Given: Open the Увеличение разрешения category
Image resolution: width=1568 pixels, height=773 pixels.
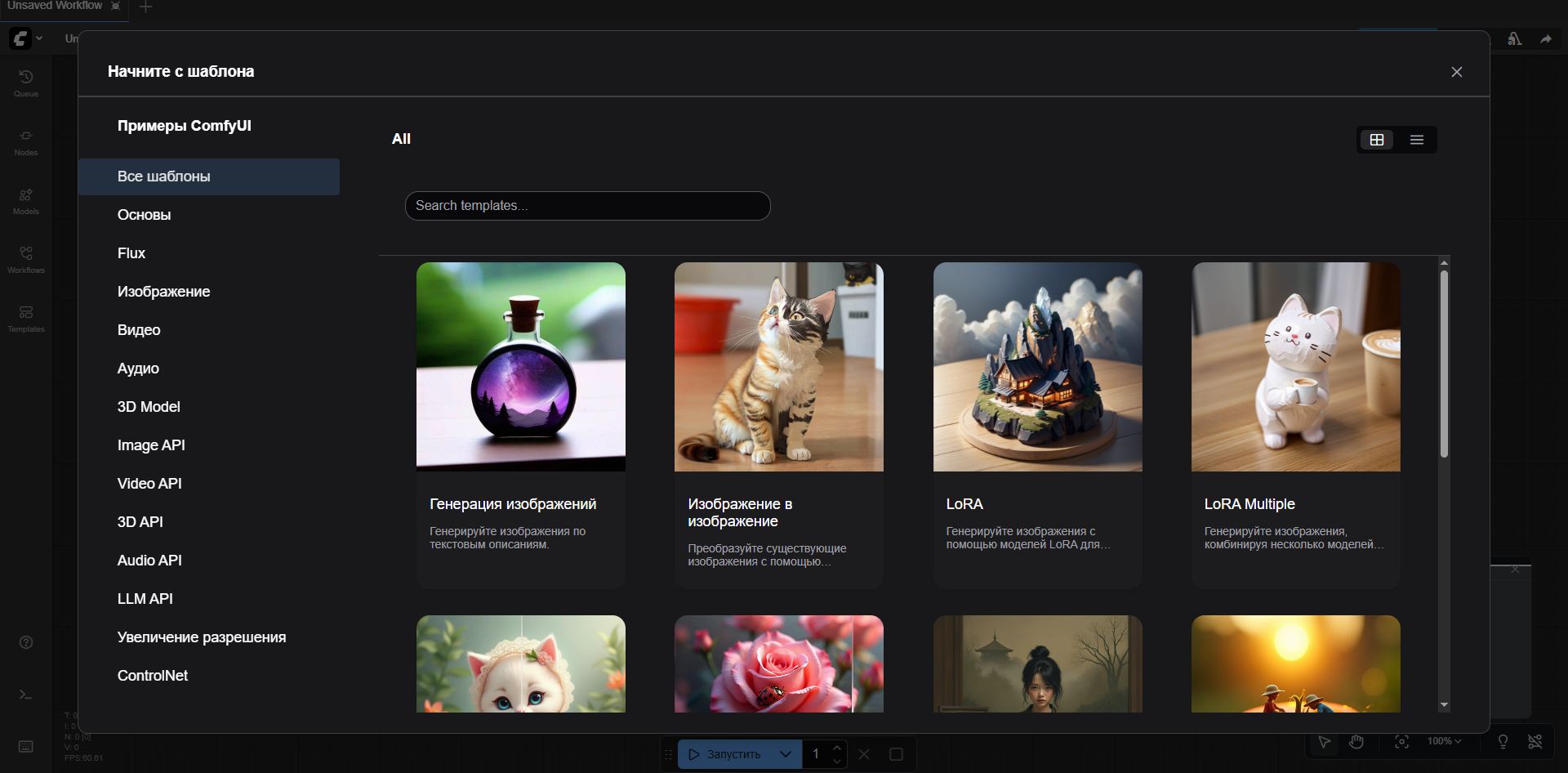Looking at the screenshot, I should [209, 637].
